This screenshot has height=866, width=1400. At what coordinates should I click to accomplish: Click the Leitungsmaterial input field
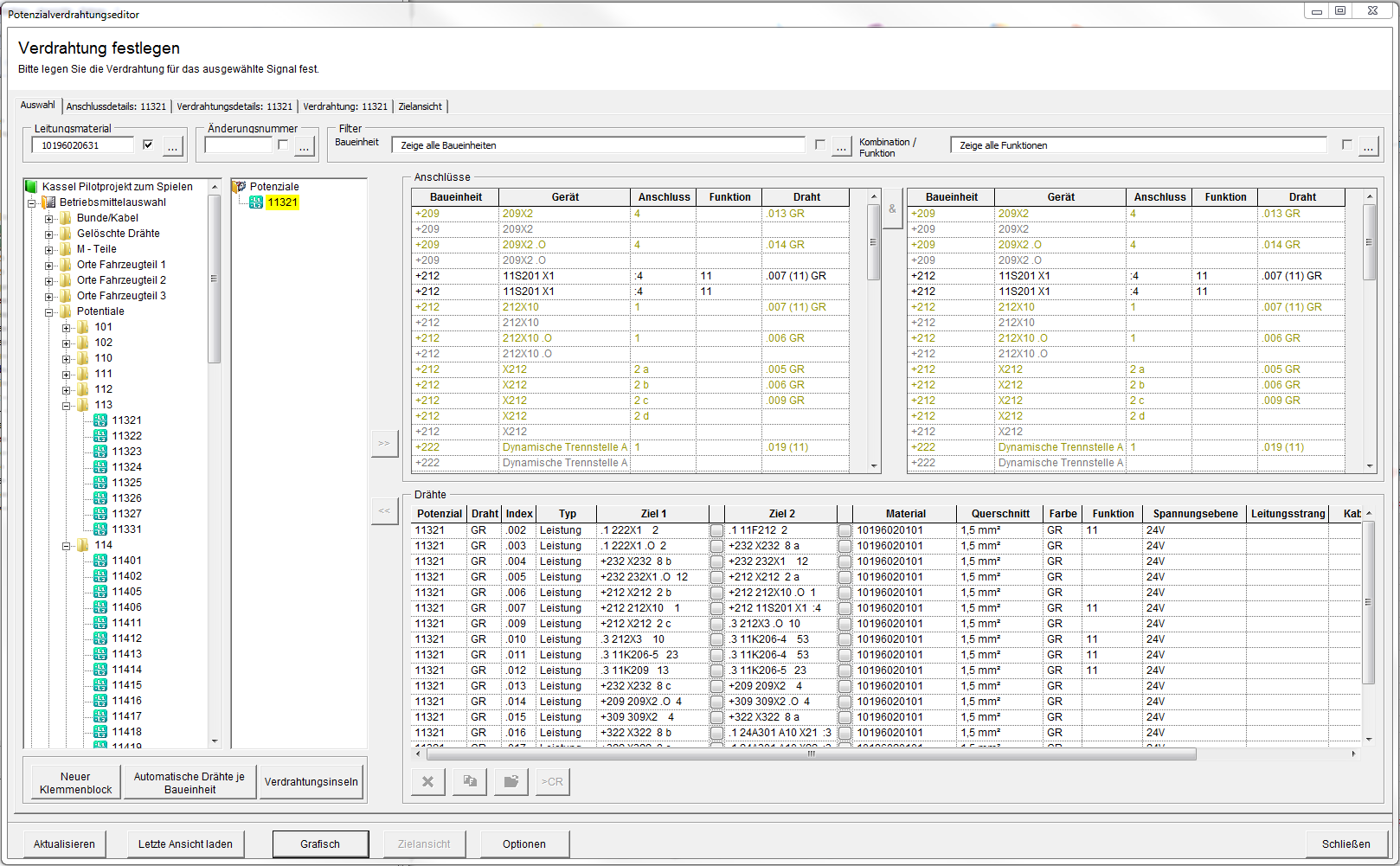(83, 145)
